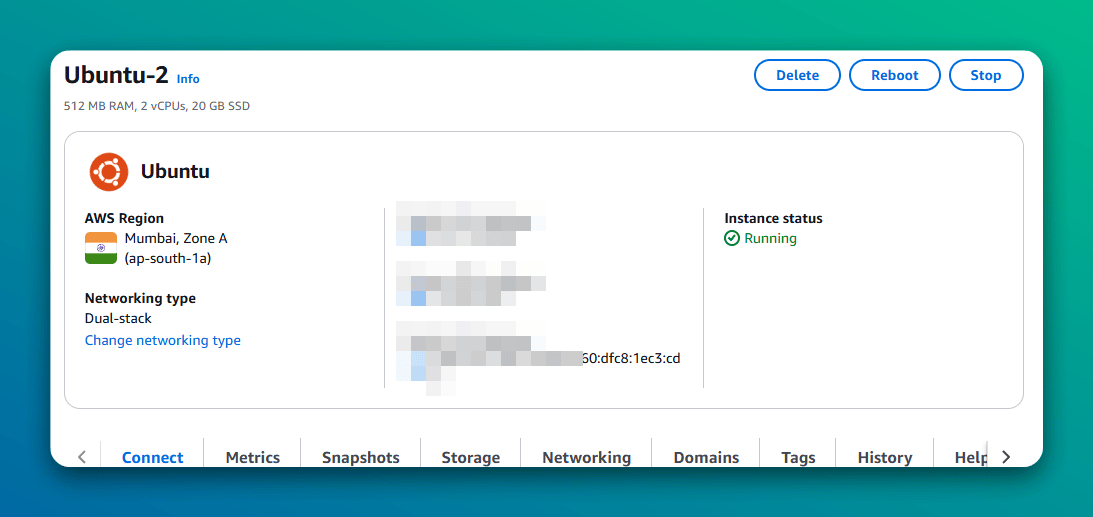Open the Info link beside Ubuntu-2

(188, 79)
